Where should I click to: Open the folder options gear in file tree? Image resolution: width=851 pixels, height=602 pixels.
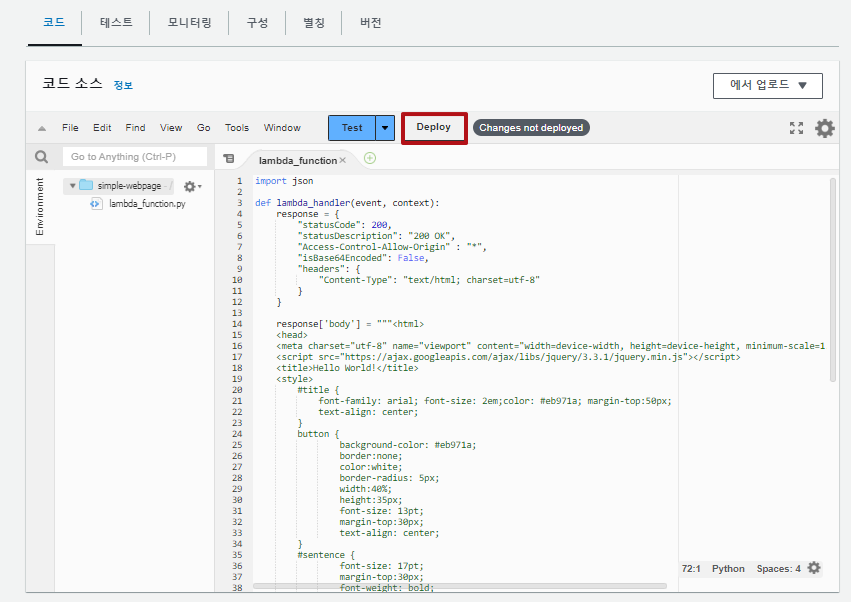coord(192,186)
